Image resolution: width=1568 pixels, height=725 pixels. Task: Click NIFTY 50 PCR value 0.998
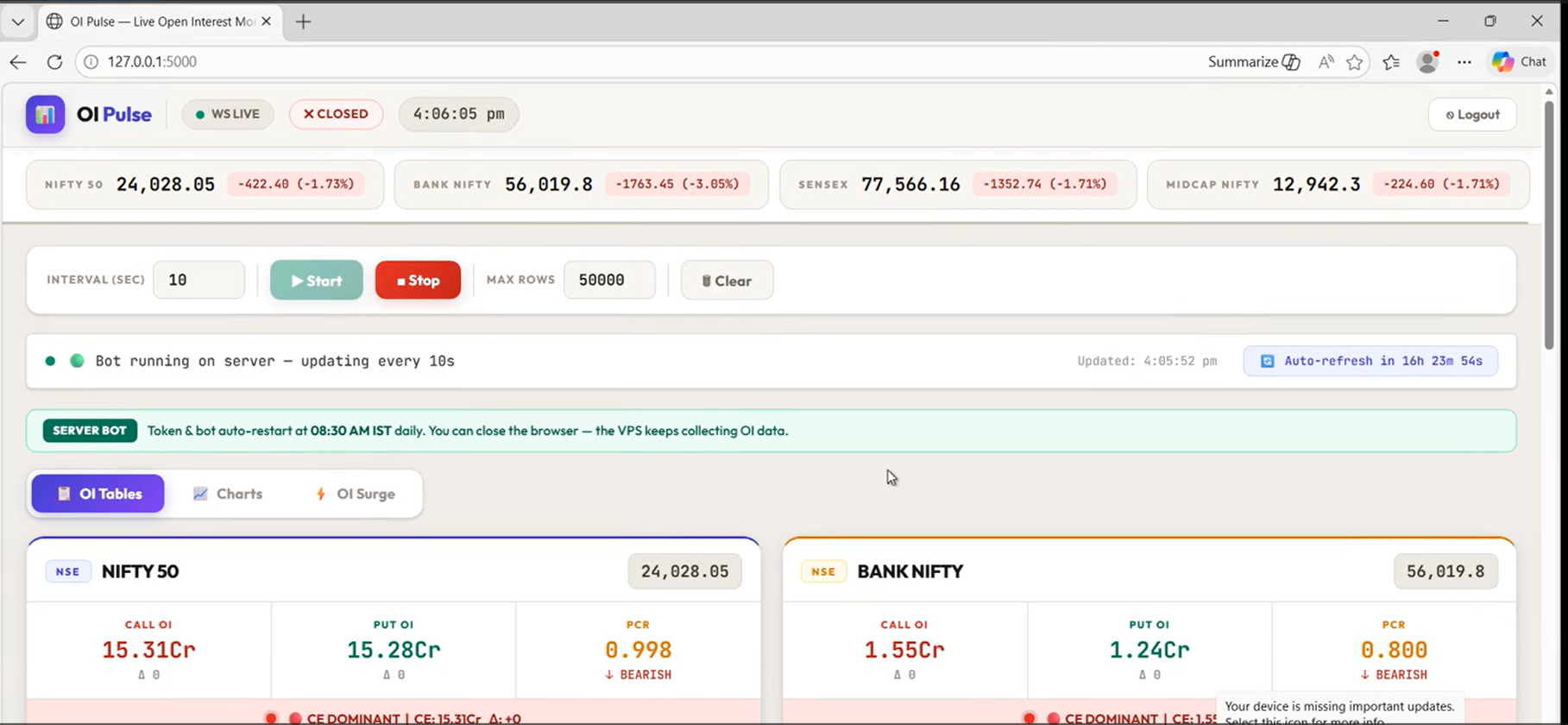coord(638,650)
